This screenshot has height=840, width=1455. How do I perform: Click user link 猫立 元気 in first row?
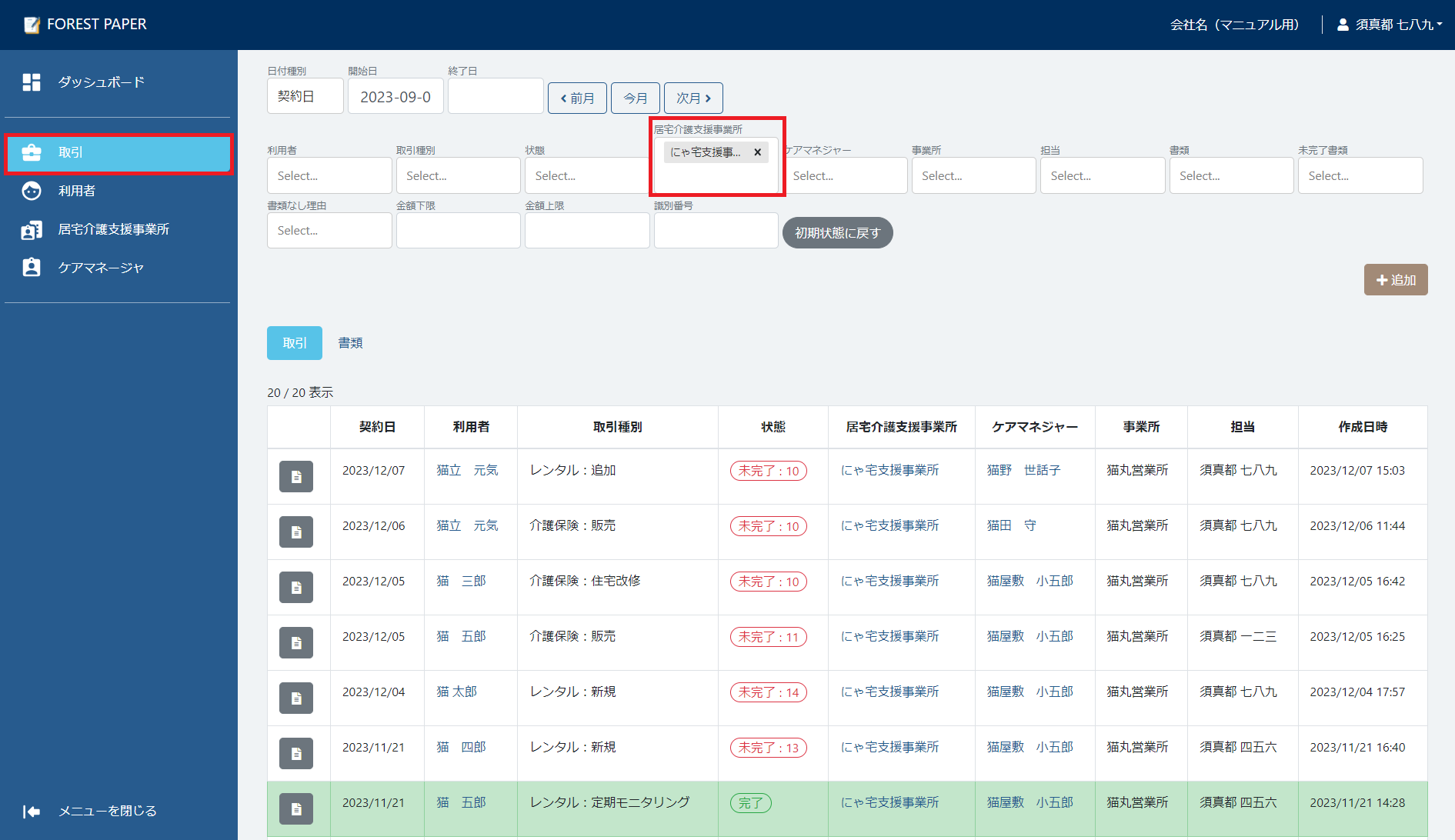tap(467, 471)
